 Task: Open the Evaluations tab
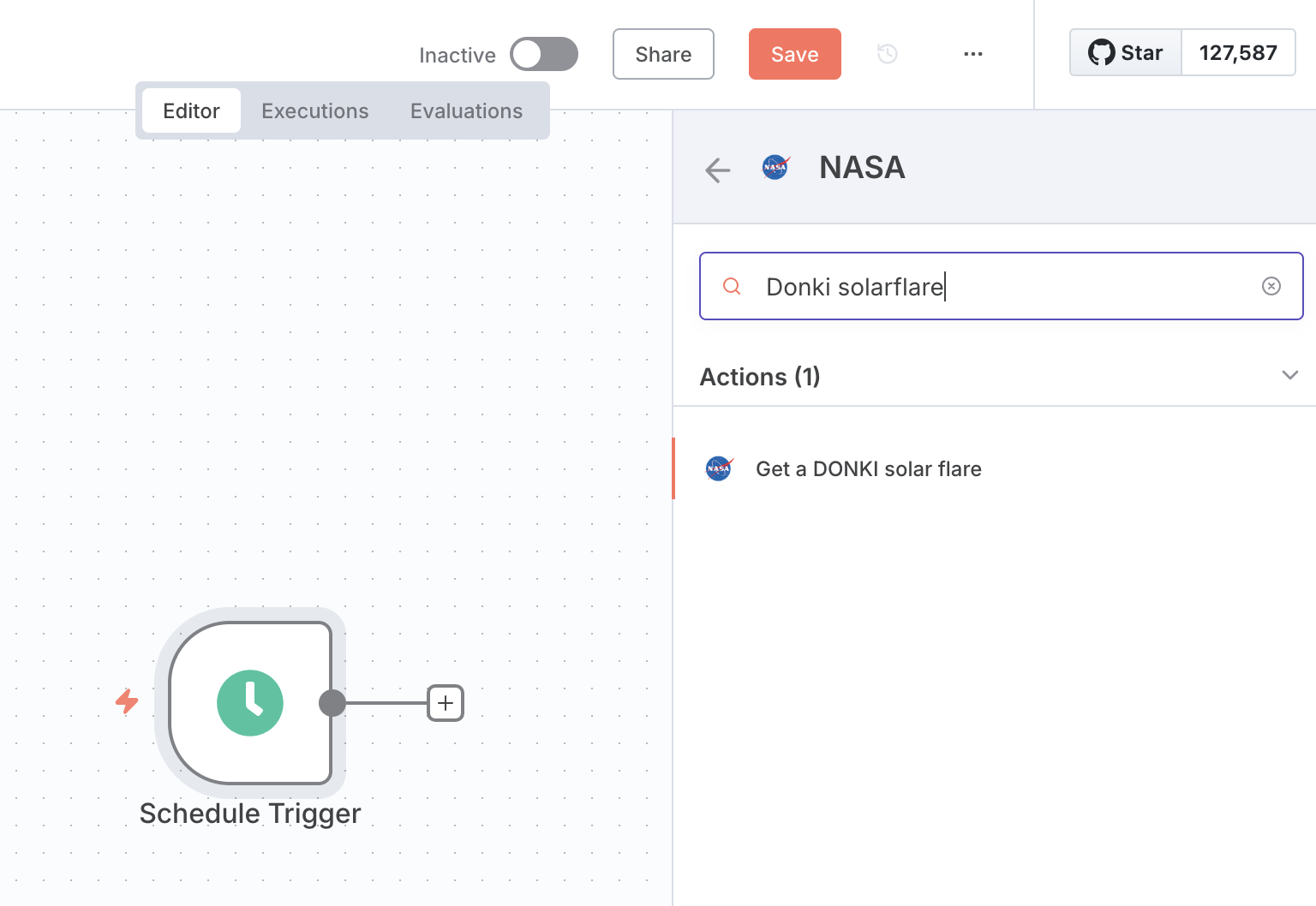click(466, 110)
